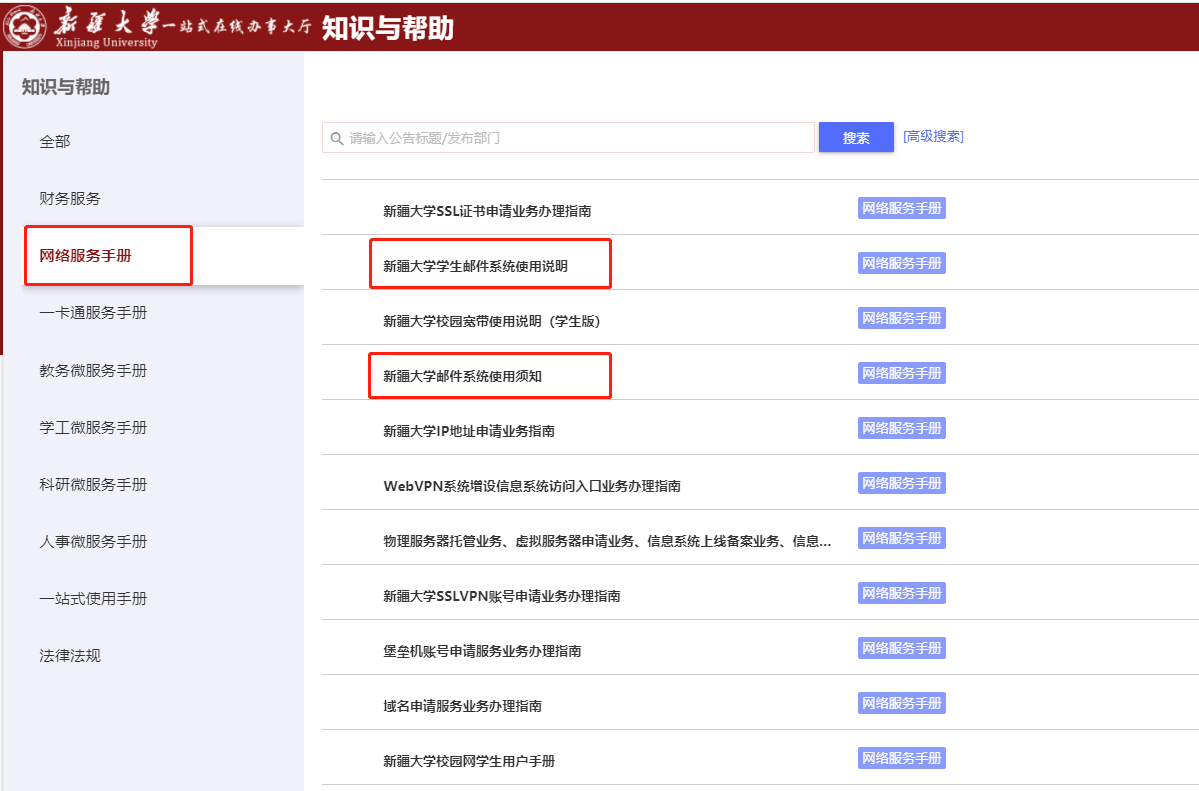The height and width of the screenshot is (791, 1199).
Task: Click 网络服务手册 tag beside 堡垒机账号申请 row
Action: (902, 649)
